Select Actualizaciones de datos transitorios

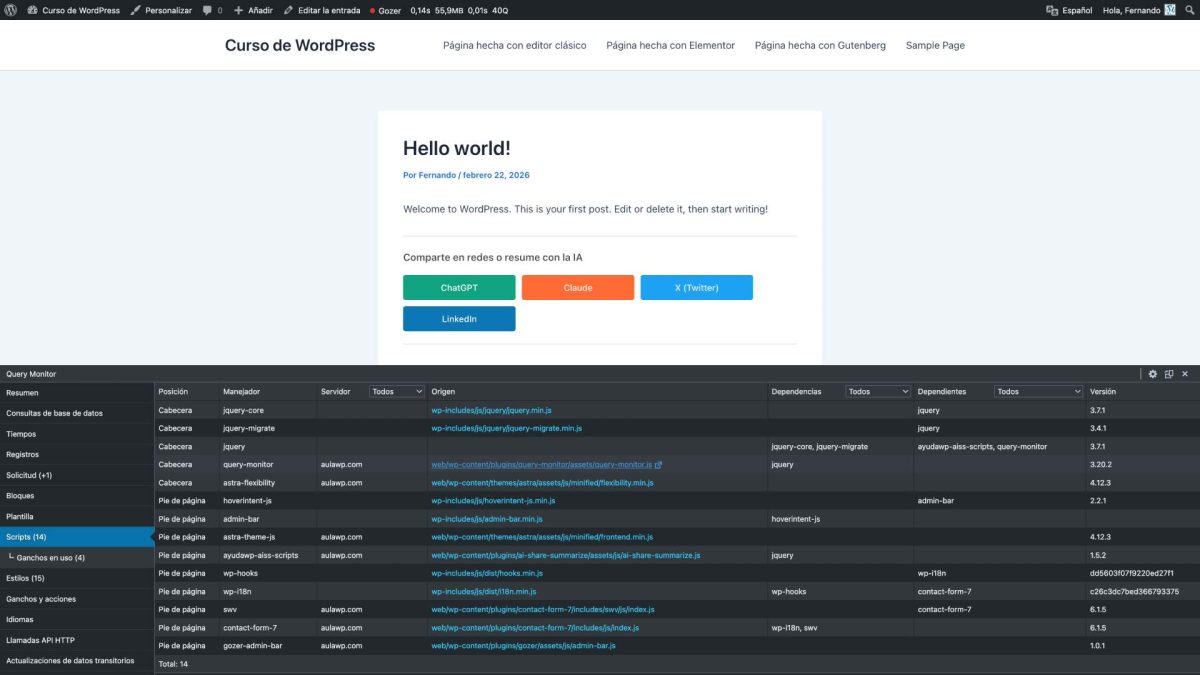tap(77, 660)
